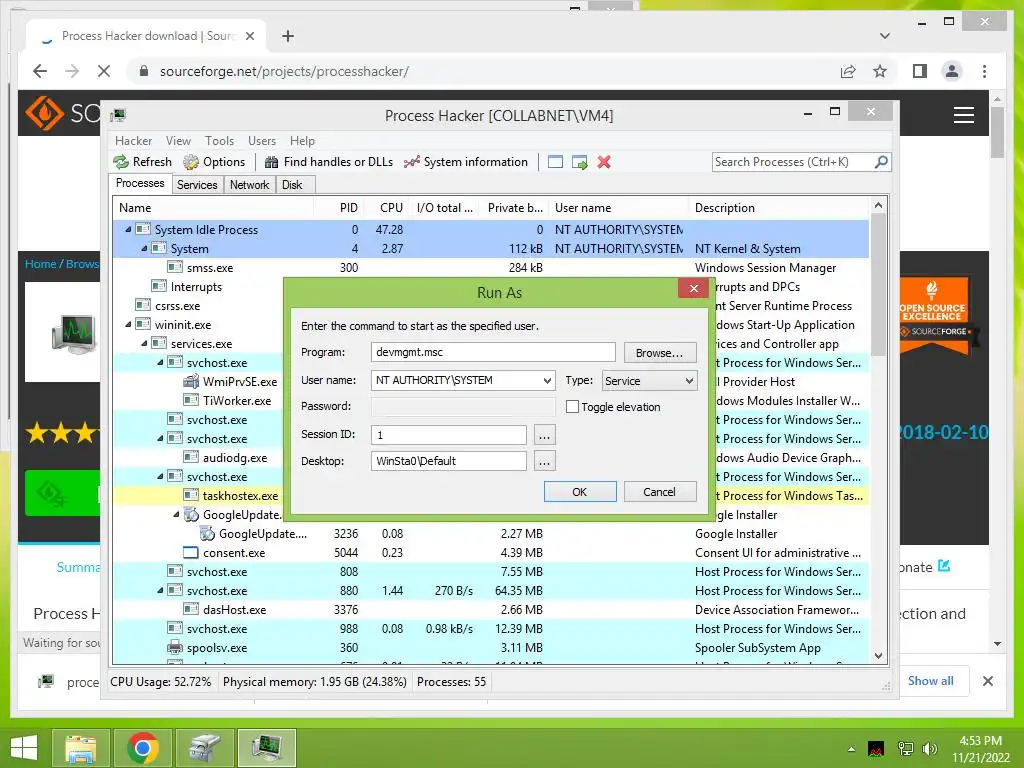Viewport: 1024px width, 768px height.
Task: Collapse the GoogleUpdate tree node
Action: click(176, 515)
